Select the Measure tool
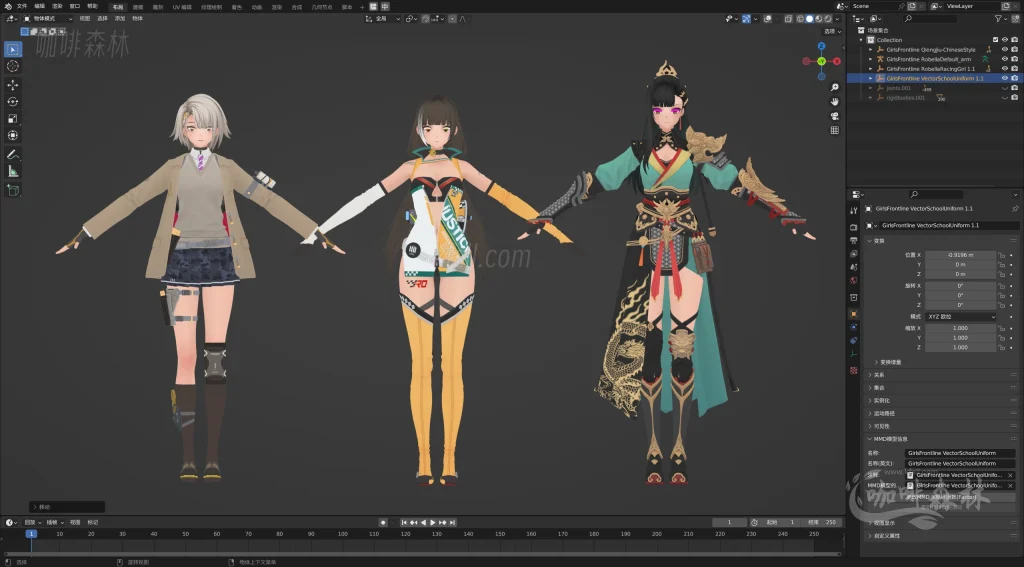The image size is (1024, 567). 12,171
